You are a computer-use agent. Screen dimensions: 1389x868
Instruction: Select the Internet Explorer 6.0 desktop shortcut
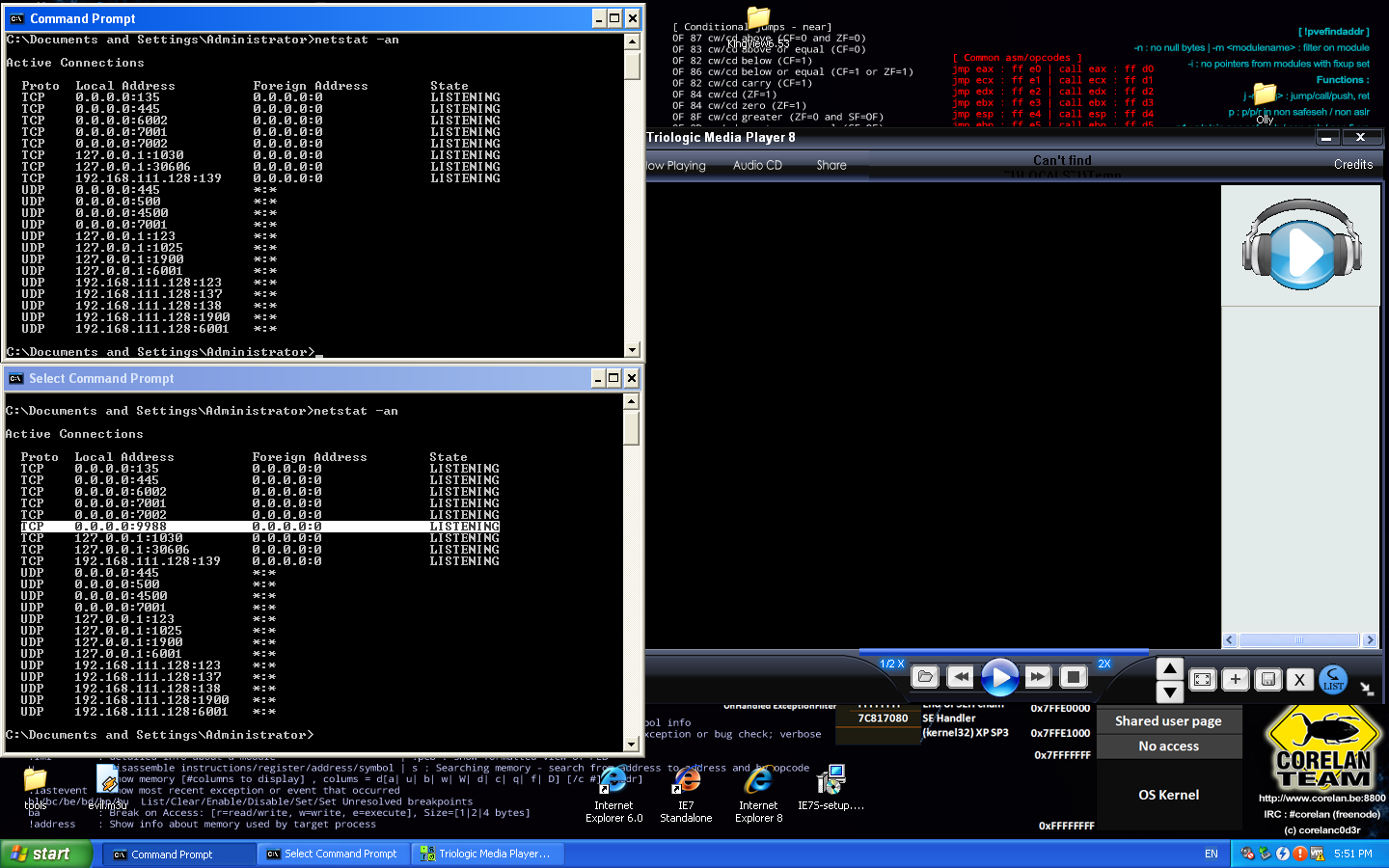(x=613, y=796)
